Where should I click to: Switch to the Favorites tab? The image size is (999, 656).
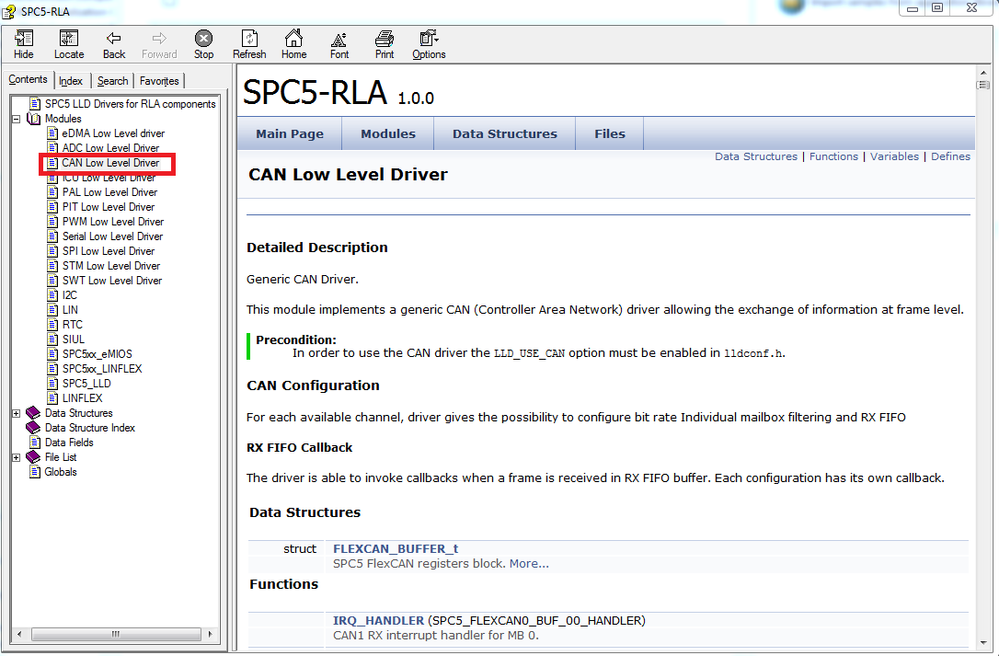159,81
